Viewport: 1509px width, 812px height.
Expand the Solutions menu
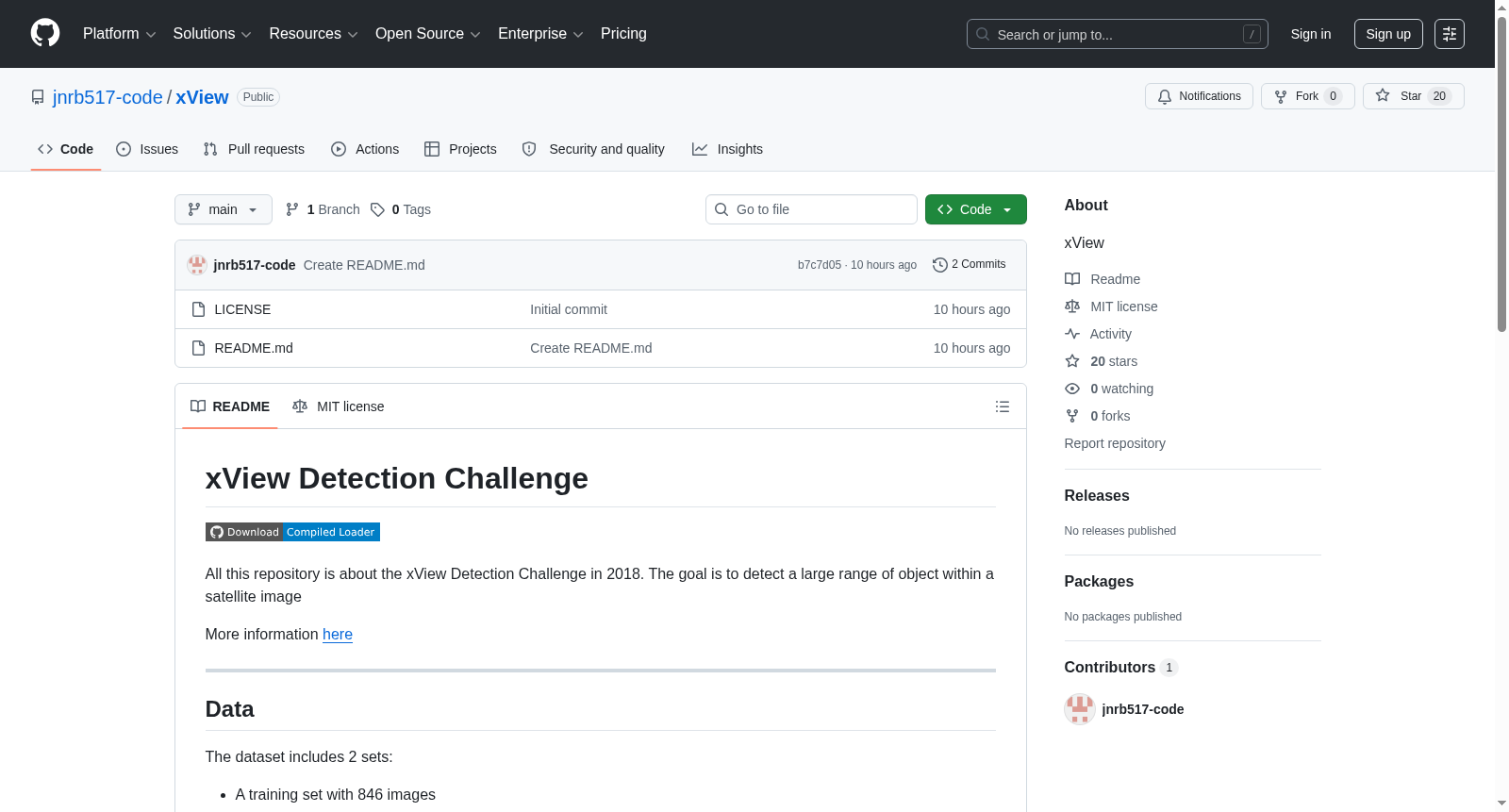pyautogui.click(x=212, y=34)
